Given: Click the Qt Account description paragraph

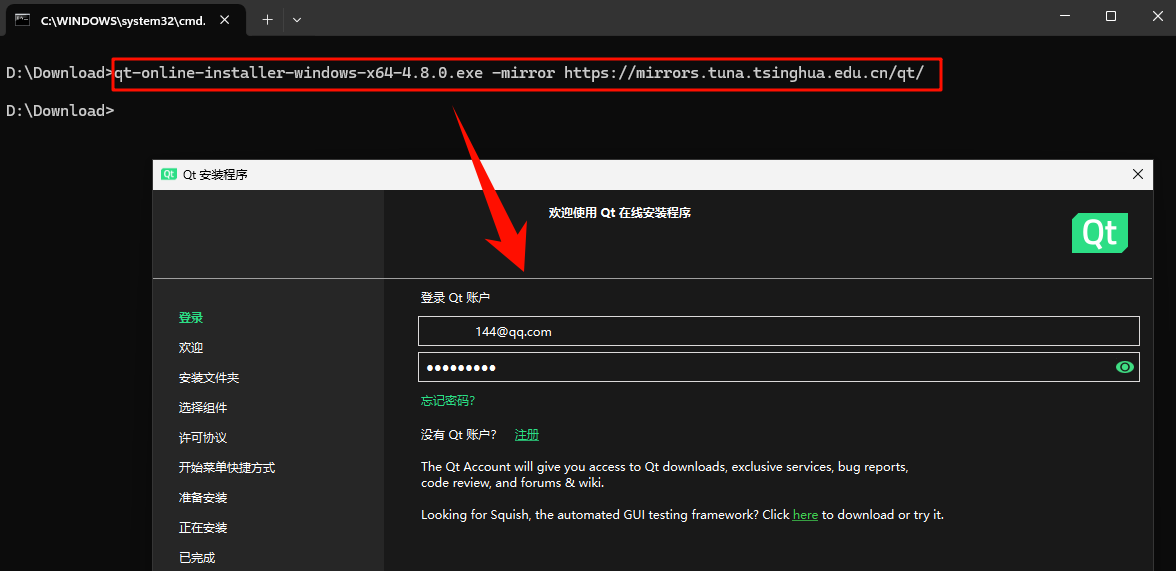Looking at the screenshot, I should tap(664, 475).
